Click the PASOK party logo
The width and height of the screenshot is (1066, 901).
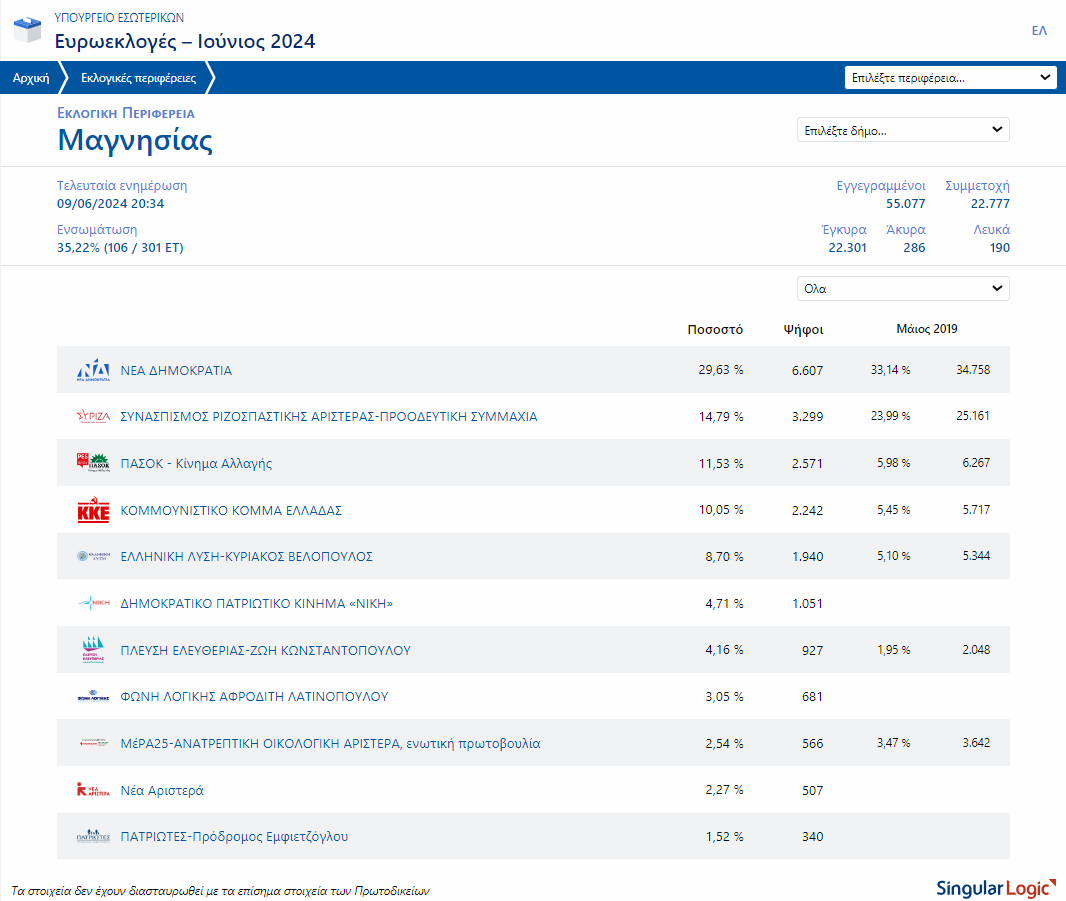pos(93,462)
